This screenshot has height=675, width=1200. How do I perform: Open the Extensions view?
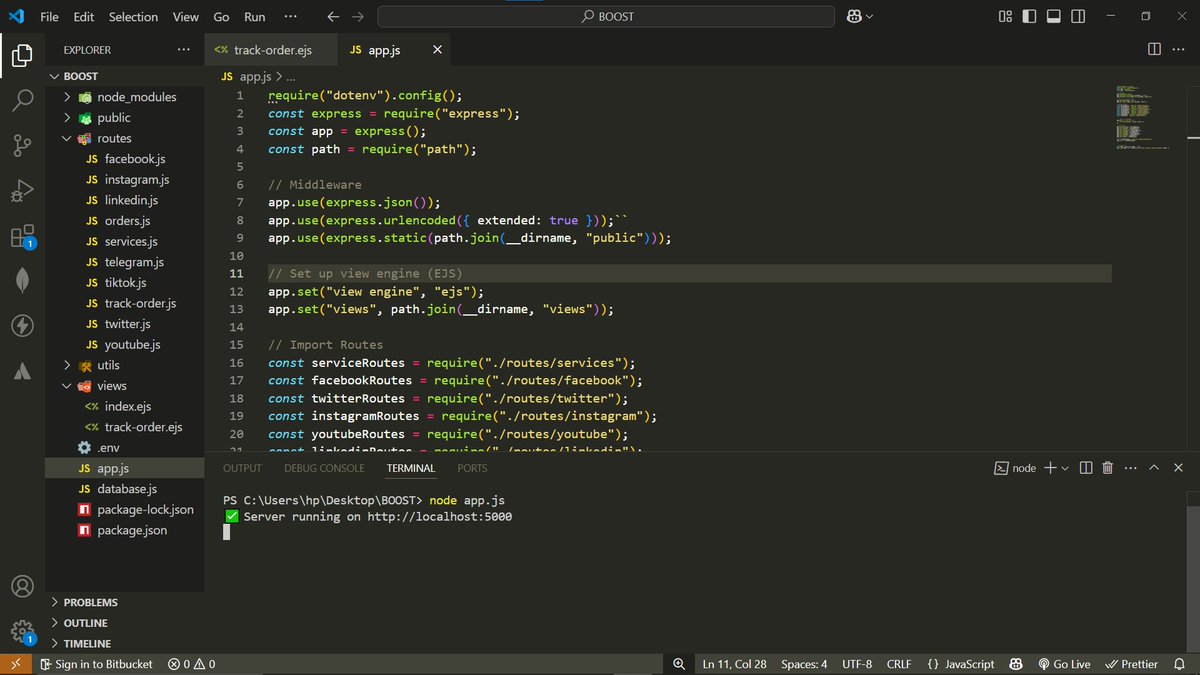click(22, 237)
